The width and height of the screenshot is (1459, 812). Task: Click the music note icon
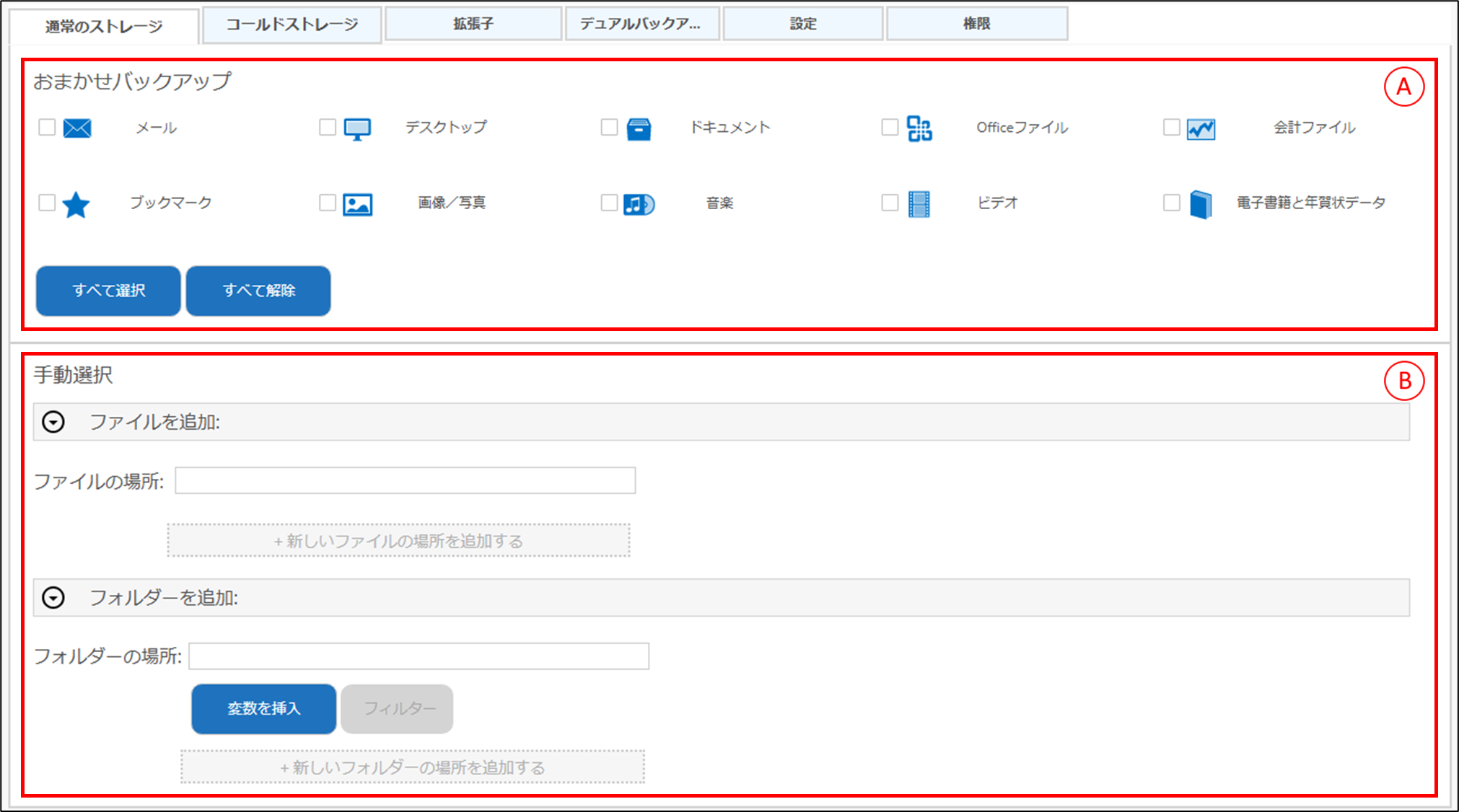(639, 205)
